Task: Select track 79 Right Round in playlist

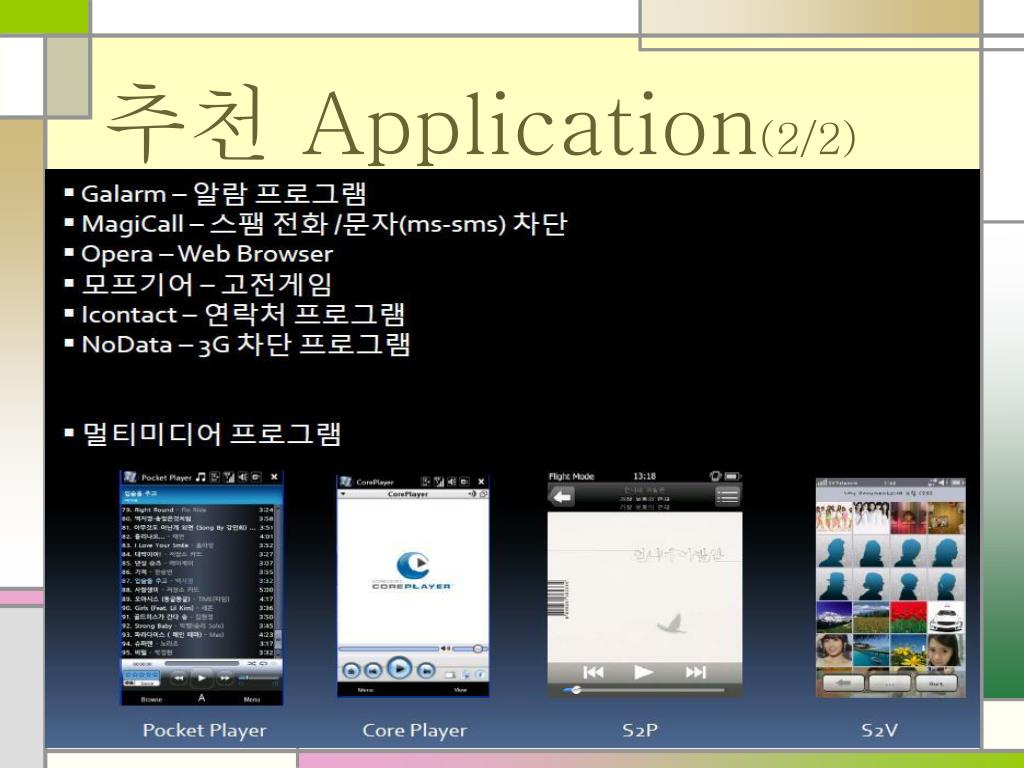Action: click(x=199, y=510)
